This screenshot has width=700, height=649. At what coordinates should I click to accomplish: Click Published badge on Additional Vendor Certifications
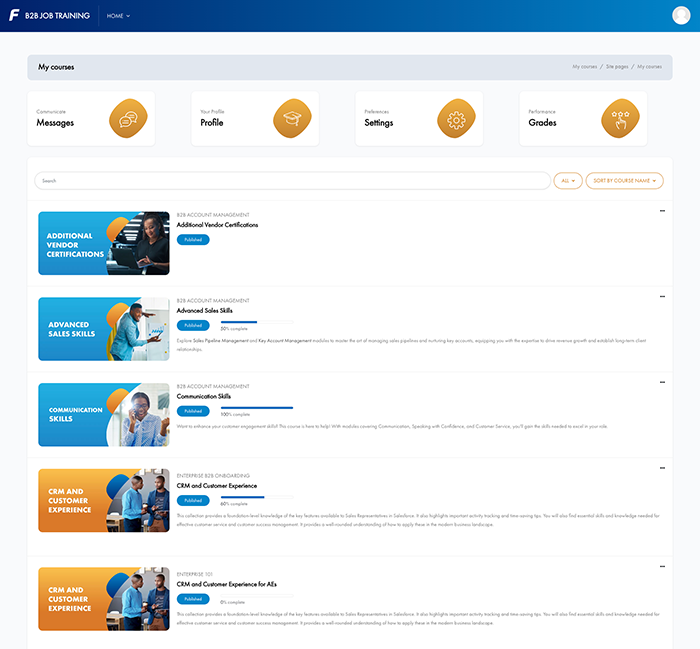point(193,240)
